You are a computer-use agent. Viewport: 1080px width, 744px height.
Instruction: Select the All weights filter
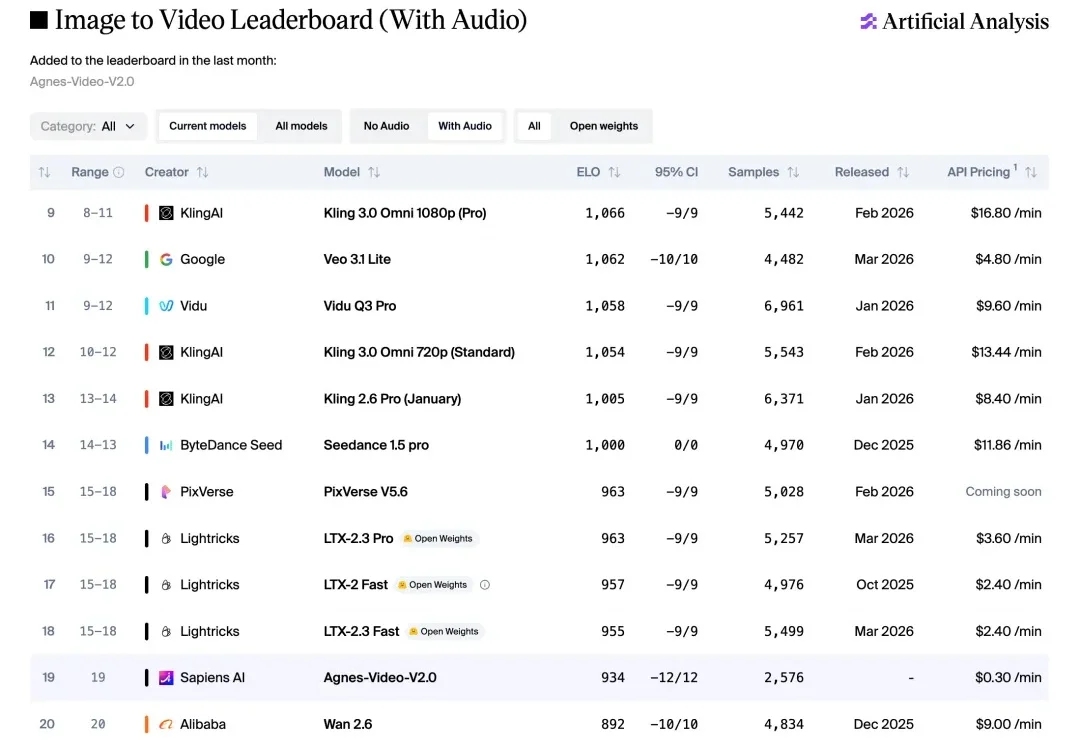pyautogui.click(x=534, y=126)
